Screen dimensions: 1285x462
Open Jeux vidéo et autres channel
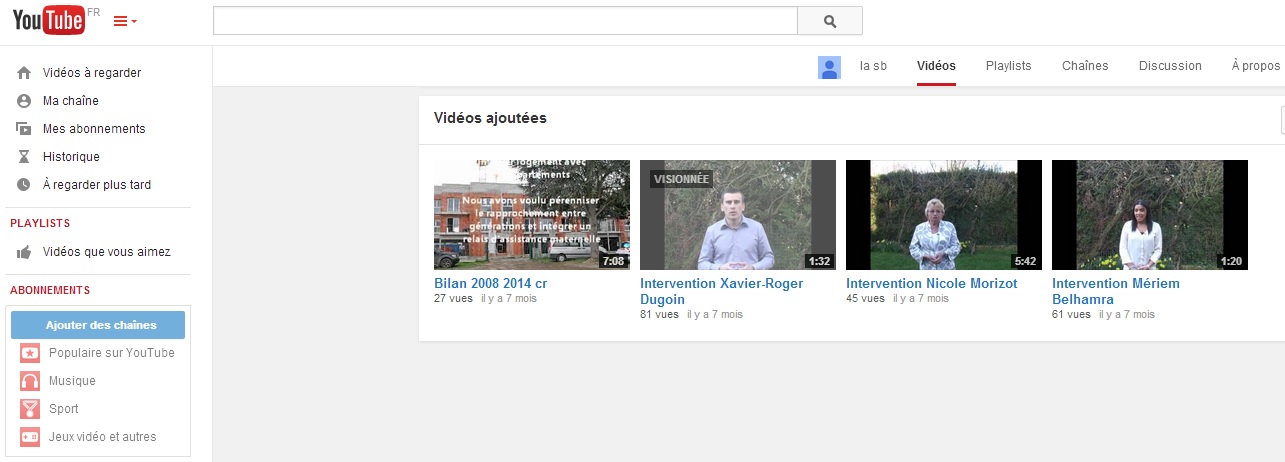click(102, 437)
